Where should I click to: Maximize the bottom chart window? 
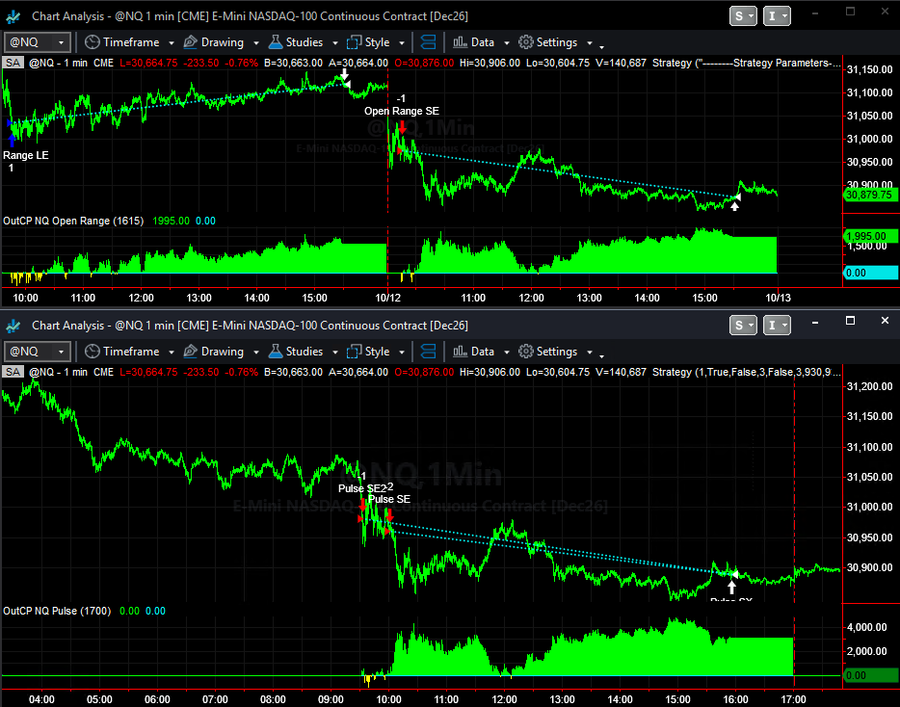tap(850, 320)
